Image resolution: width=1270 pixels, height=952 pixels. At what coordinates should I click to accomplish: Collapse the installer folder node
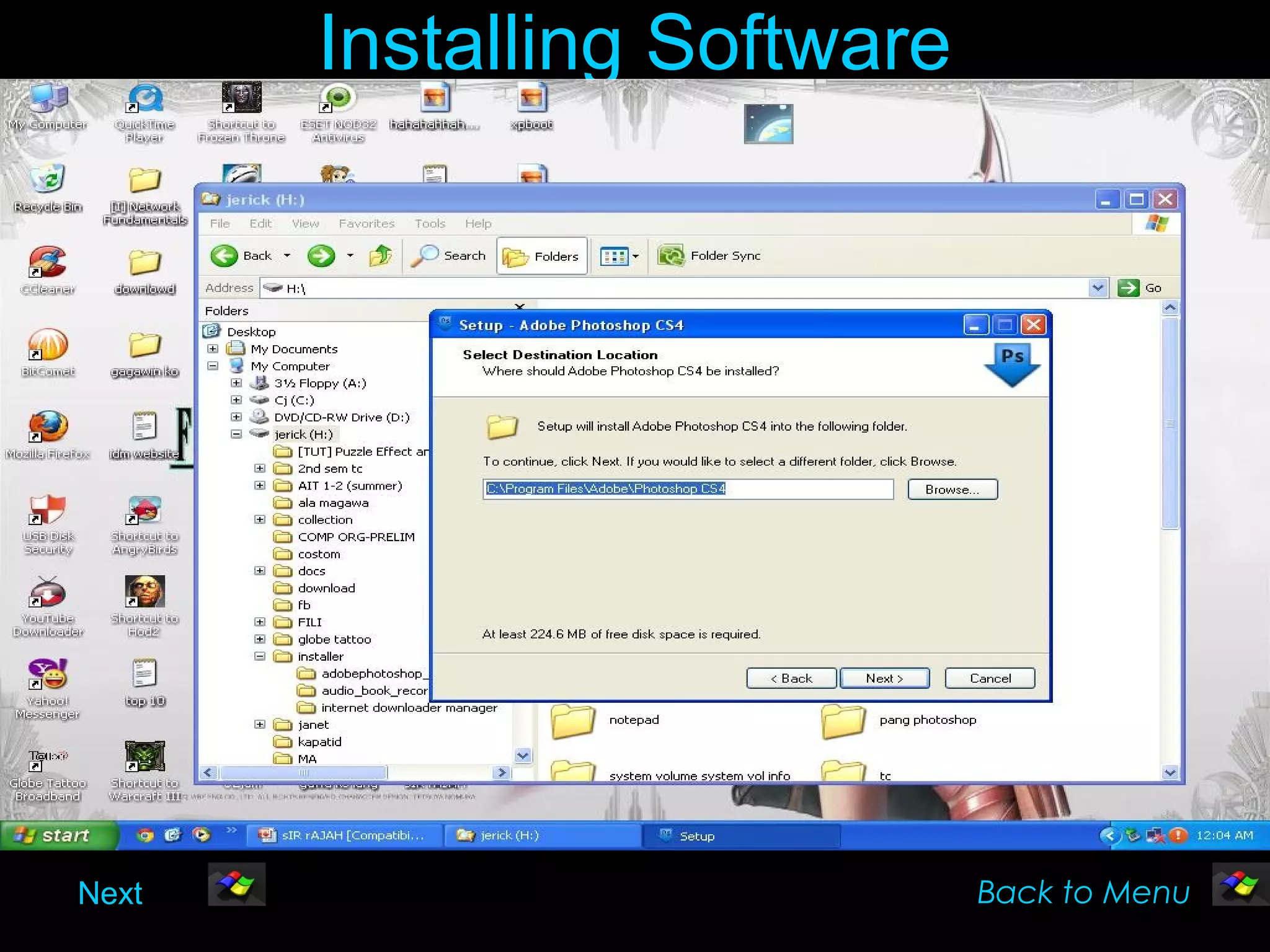[260, 656]
